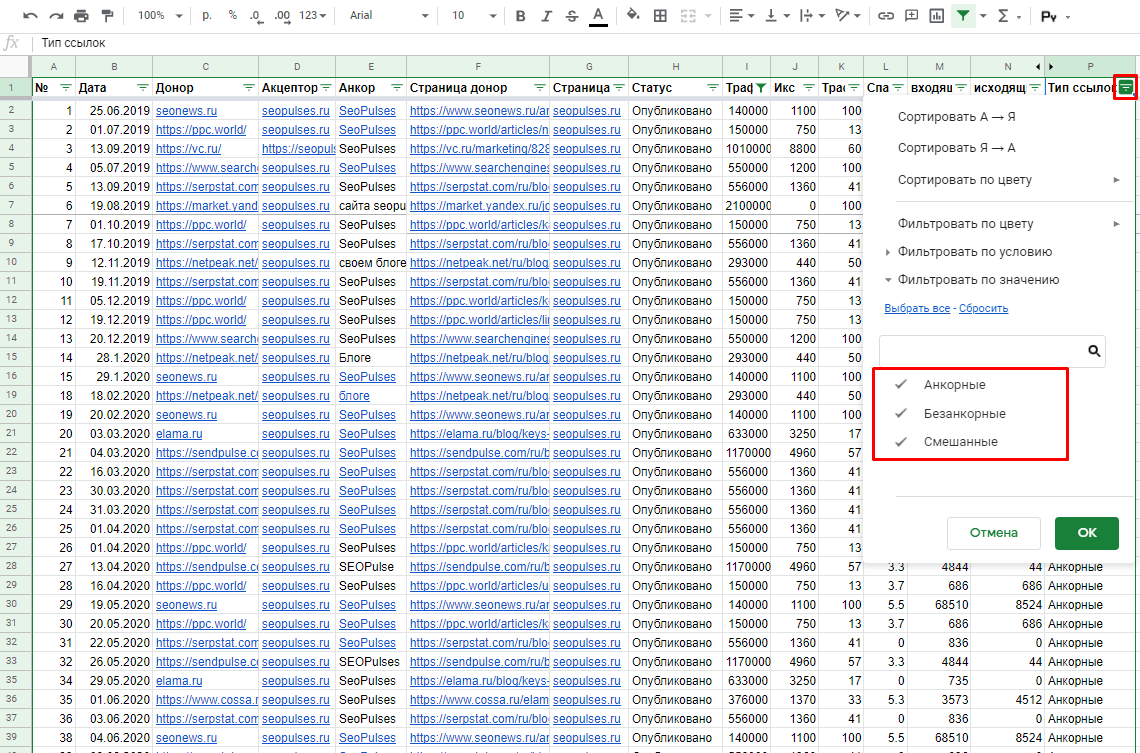Insert a link
This screenshot has width=1140, height=753.
point(886,15)
